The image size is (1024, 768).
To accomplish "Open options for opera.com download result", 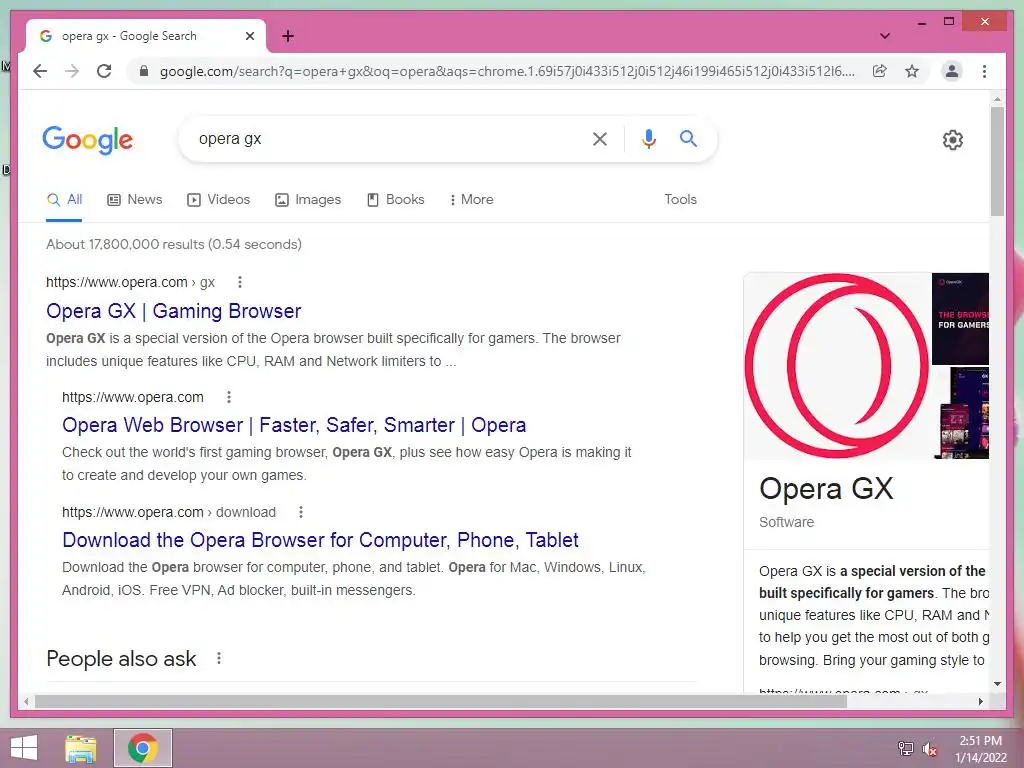I will click(x=300, y=512).
